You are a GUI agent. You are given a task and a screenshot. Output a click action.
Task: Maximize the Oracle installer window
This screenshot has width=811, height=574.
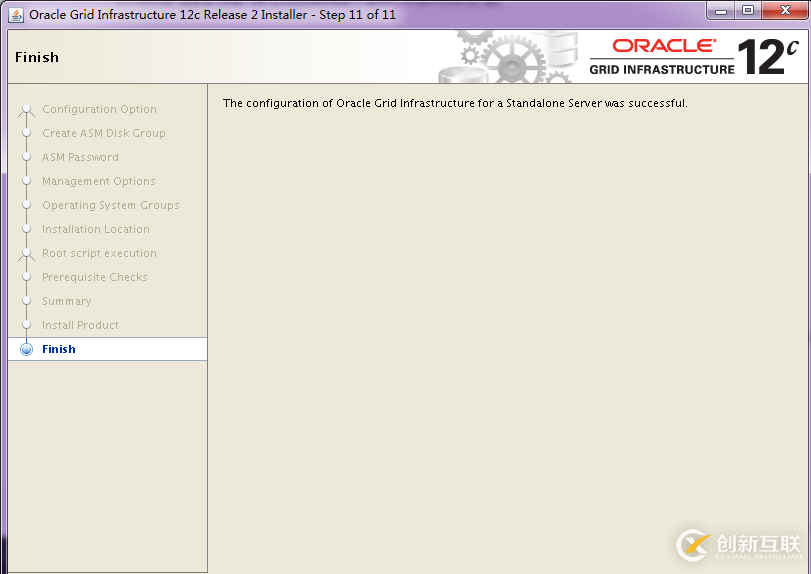(x=748, y=11)
